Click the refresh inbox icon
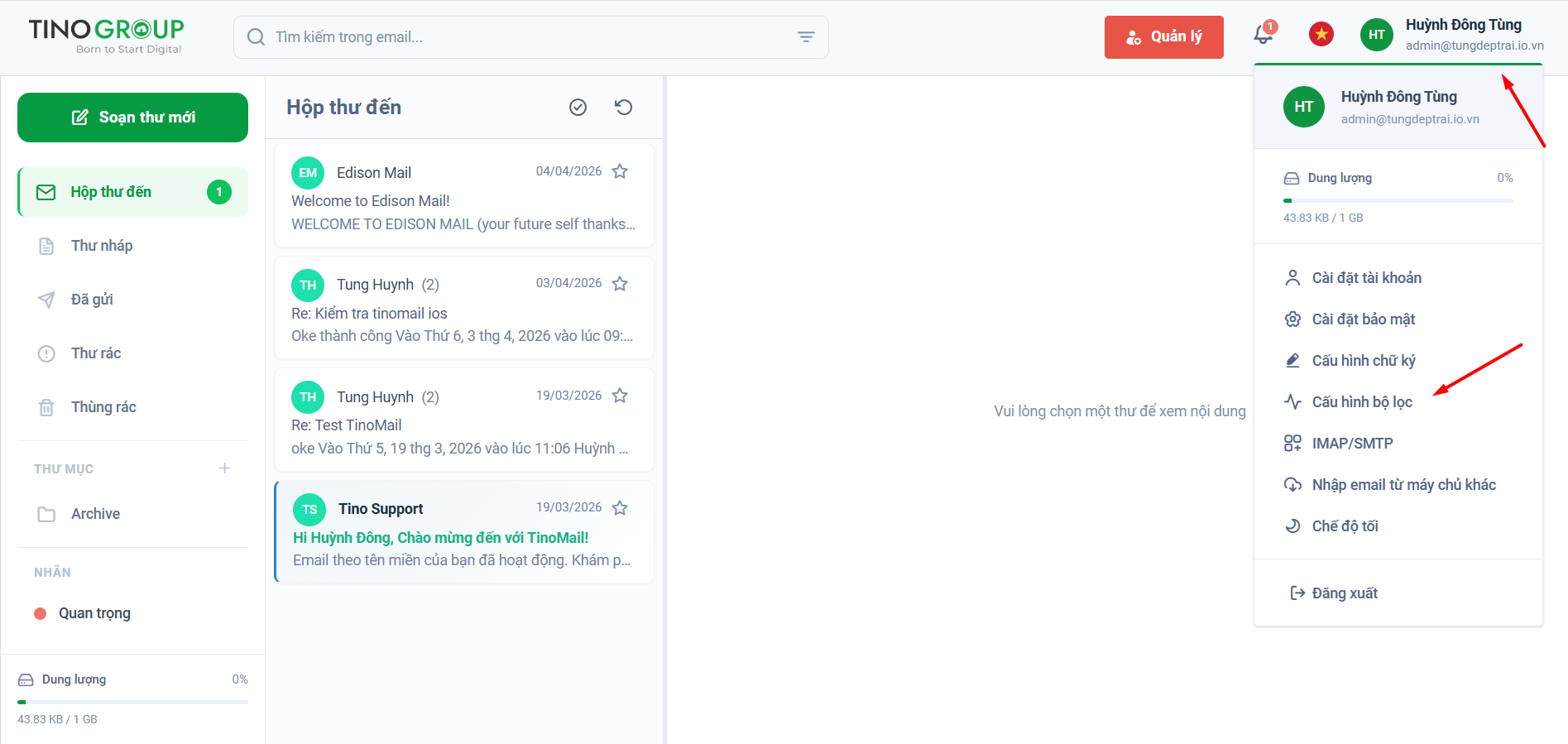Viewport: 1568px width, 744px height. point(624,107)
